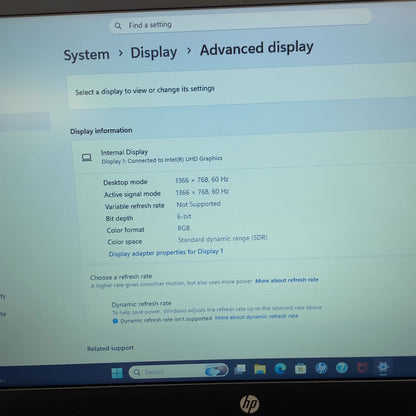The width and height of the screenshot is (416, 416).
Task: Click the Internal Display laptop icon
Action: point(87,157)
